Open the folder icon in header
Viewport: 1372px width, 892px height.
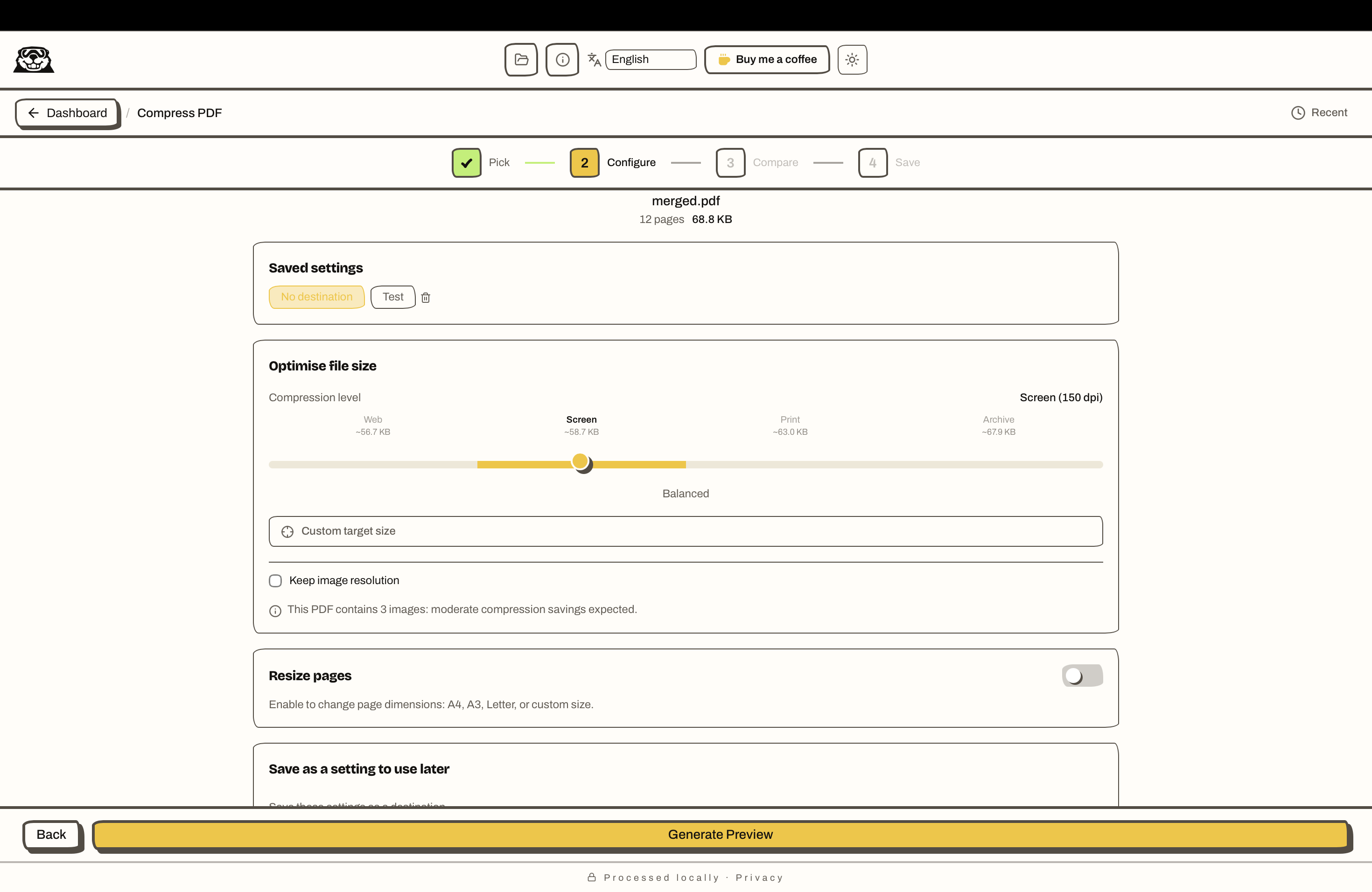[521, 59]
